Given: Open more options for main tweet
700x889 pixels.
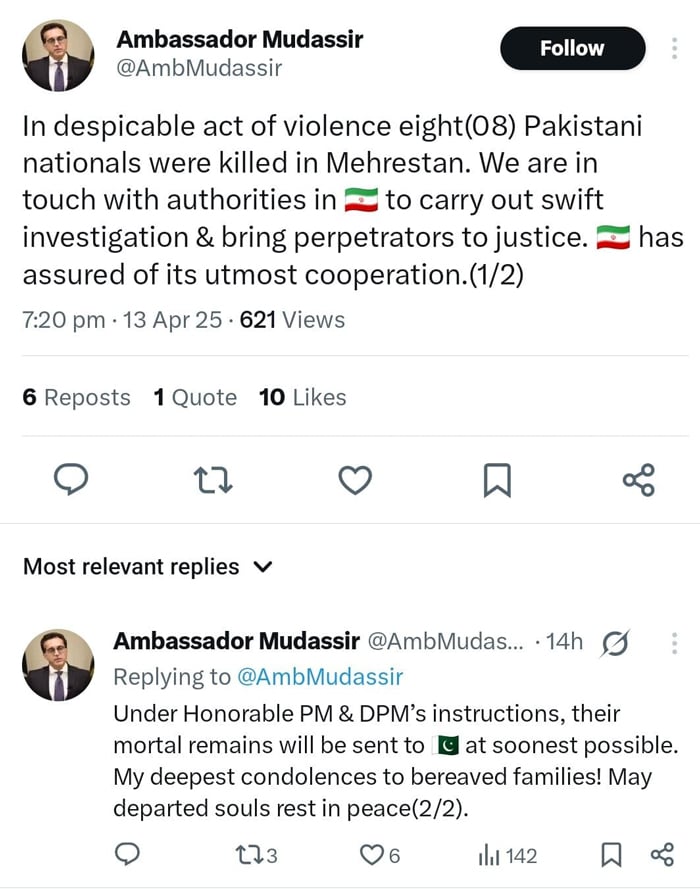Looking at the screenshot, I should (x=674, y=48).
